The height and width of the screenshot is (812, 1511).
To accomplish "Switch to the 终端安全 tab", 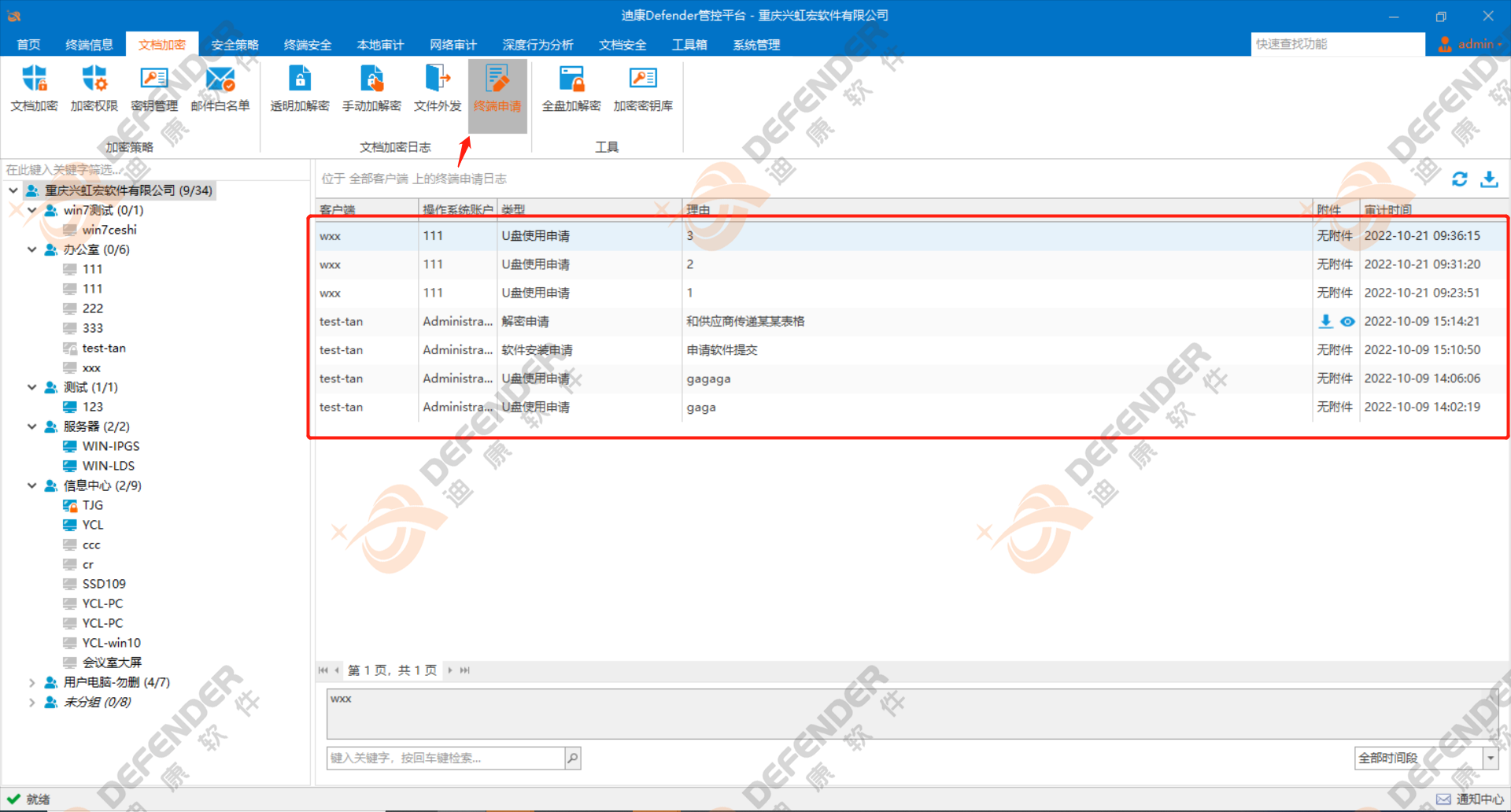I will coord(308,45).
